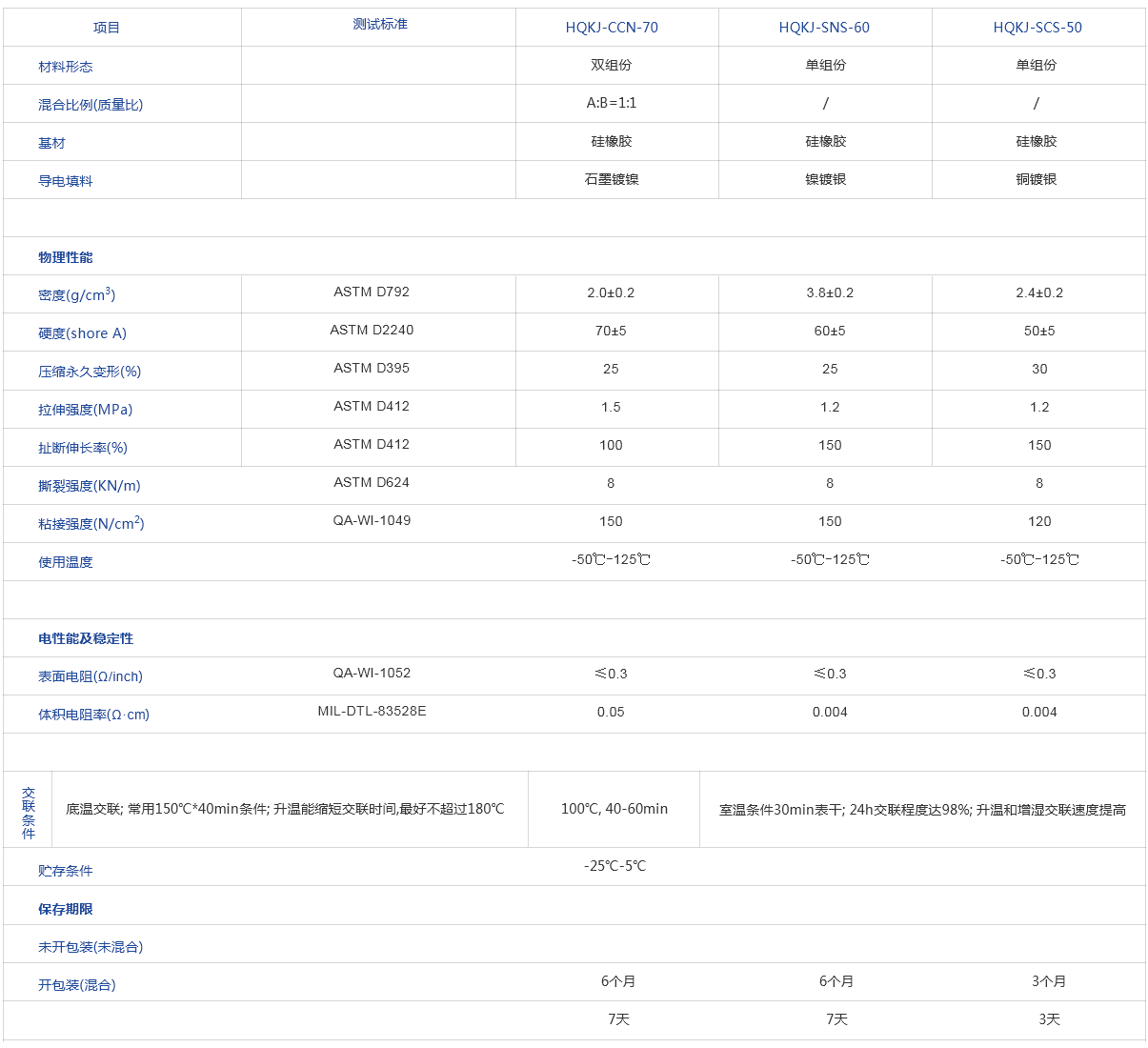Image resolution: width=1148 pixels, height=1048 pixels.
Task: Select the 石墨镀镍 filler cell
Action: (x=612, y=179)
